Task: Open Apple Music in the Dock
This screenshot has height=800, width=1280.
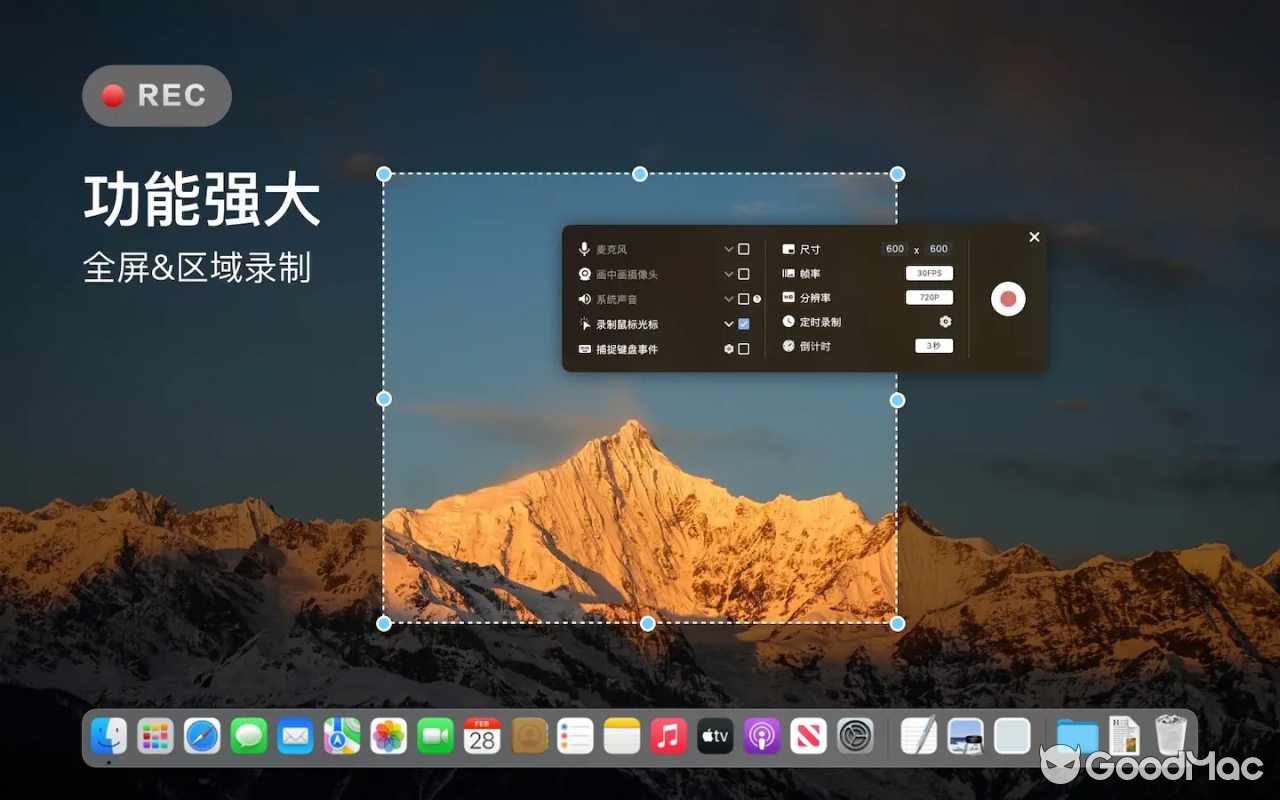Action: (668, 737)
